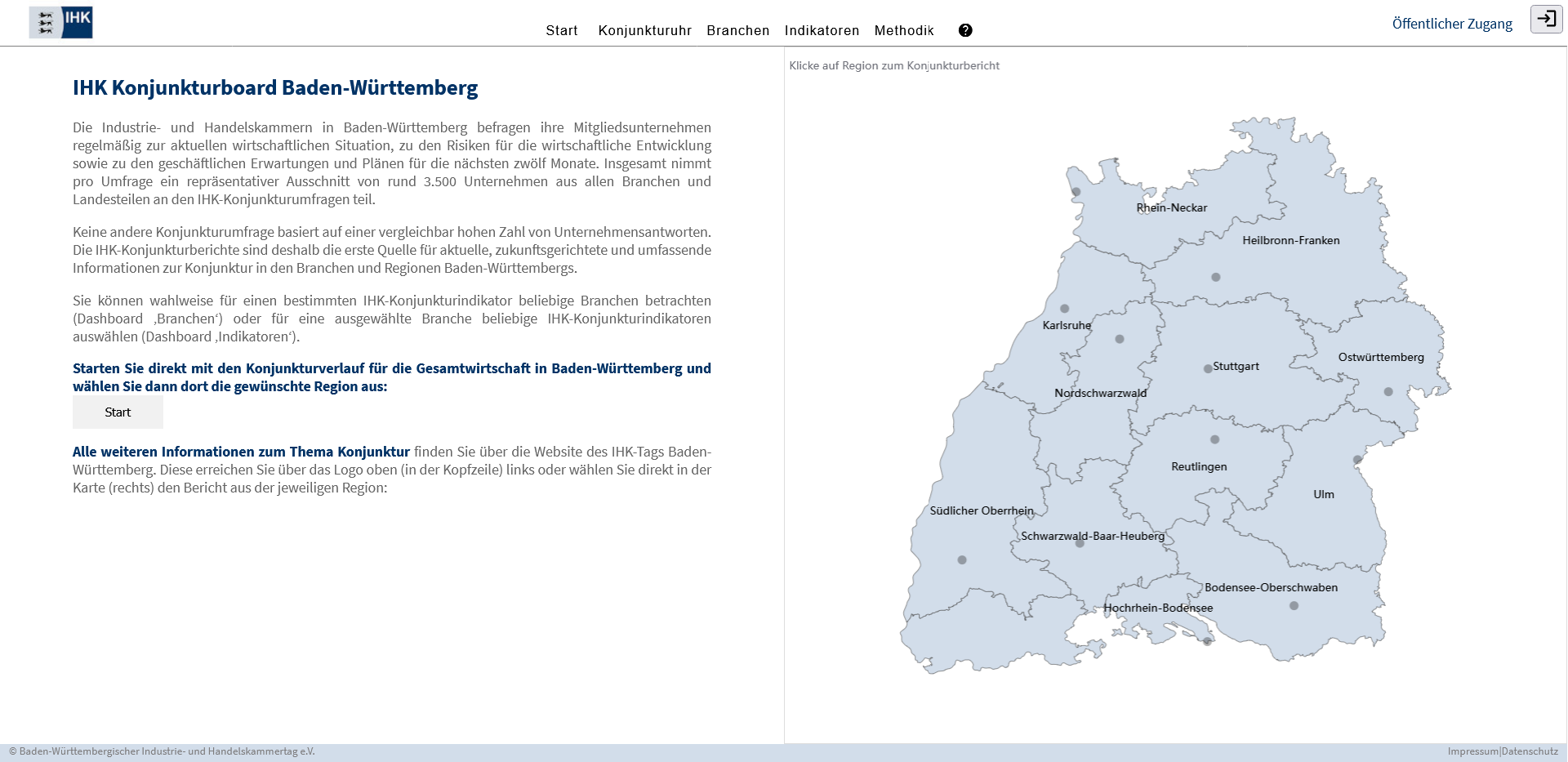Click the Bodensee-Oberschwaben marker dot
Viewport: 1568px width, 762px height.
tap(1294, 606)
